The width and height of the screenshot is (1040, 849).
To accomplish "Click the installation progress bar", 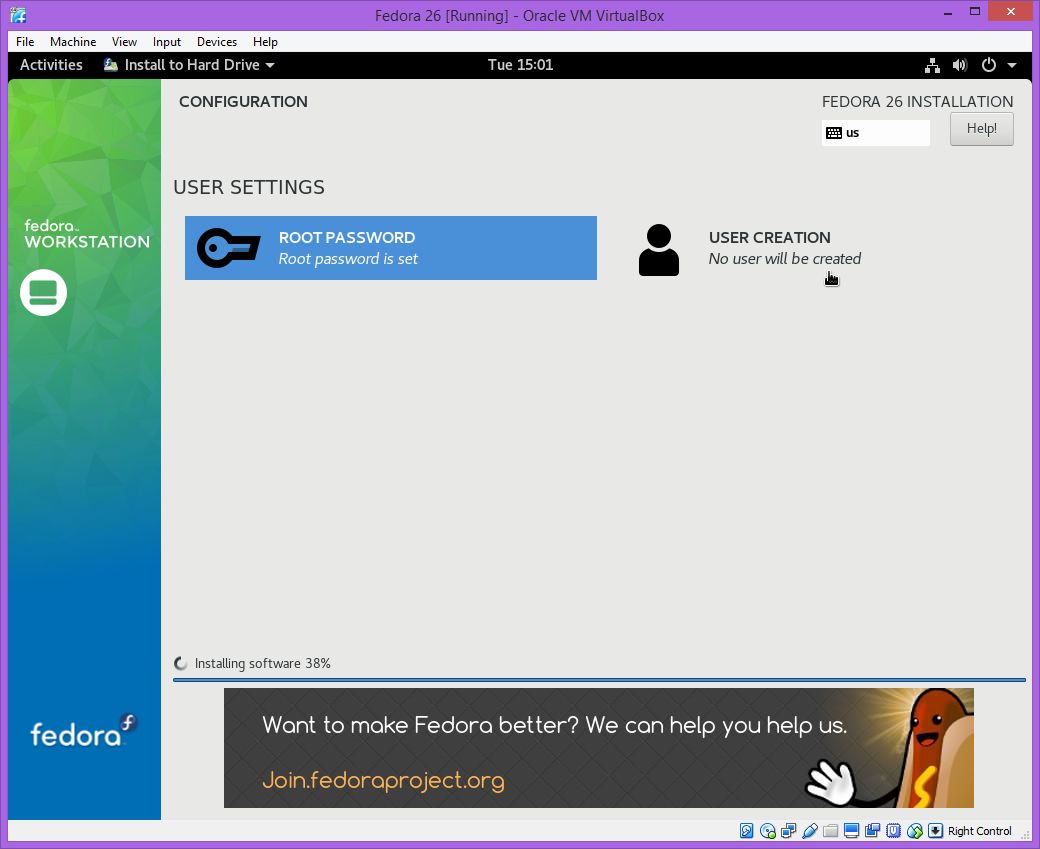I will pos(599,680).
